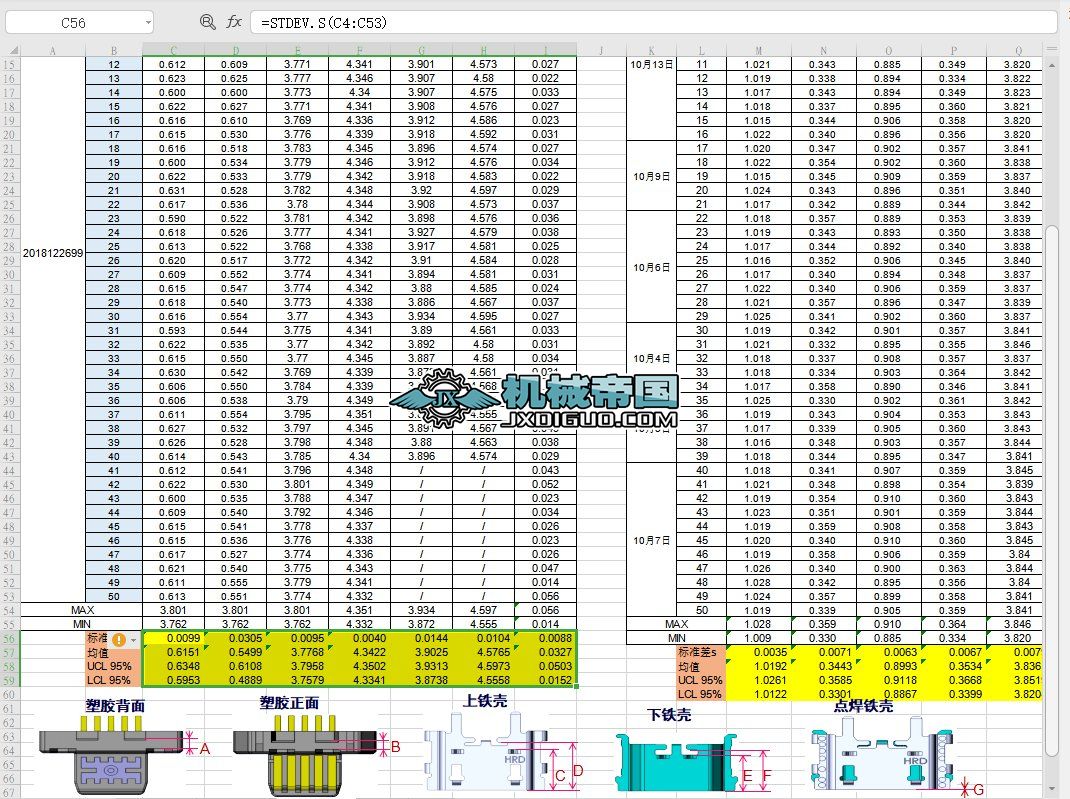Select the cell with value 0.6151
This screenshot has width=1070, height=799.
(x=173, y=652)
